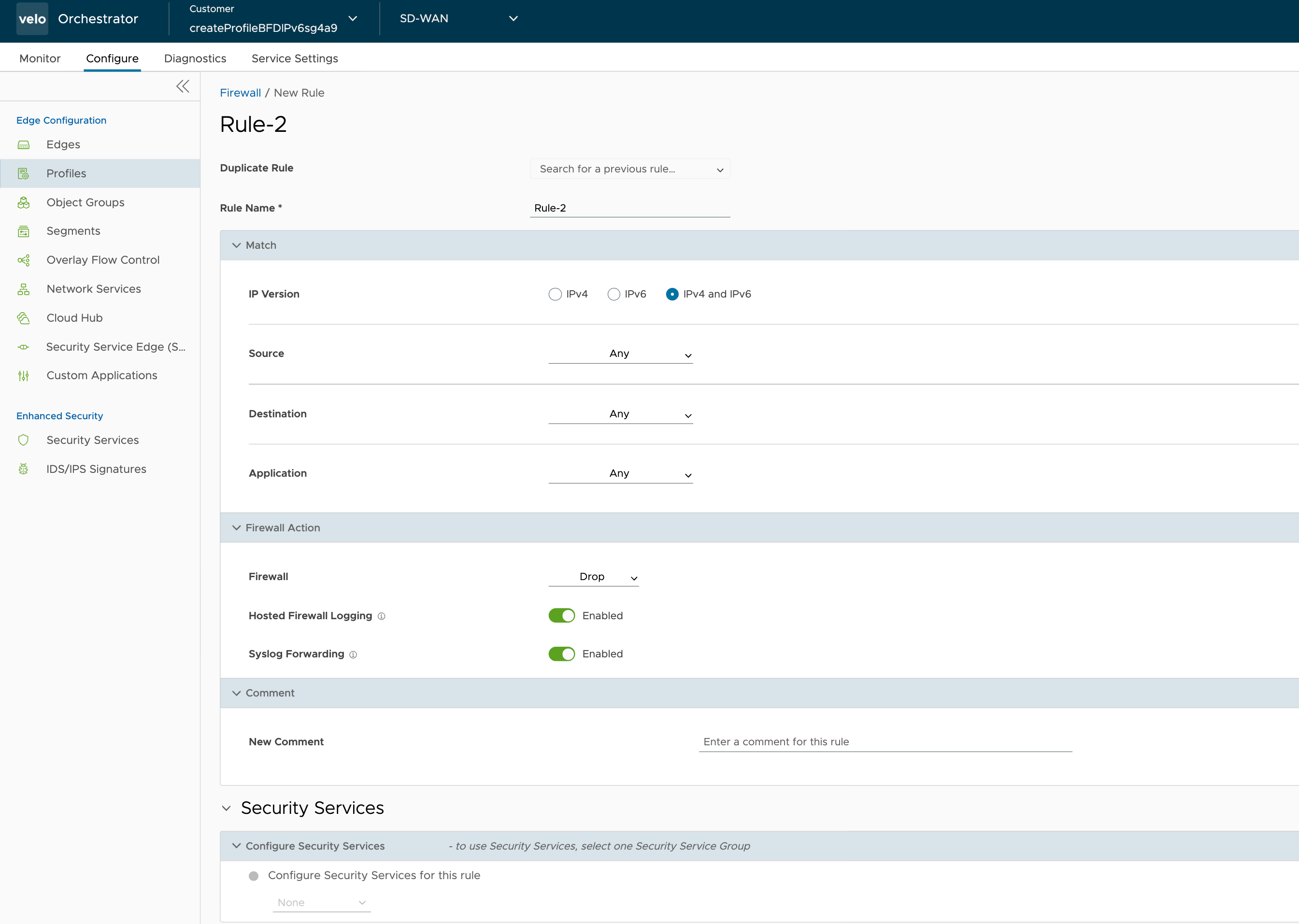
Task: Collapse the Match section
Action: pos(236,245)
